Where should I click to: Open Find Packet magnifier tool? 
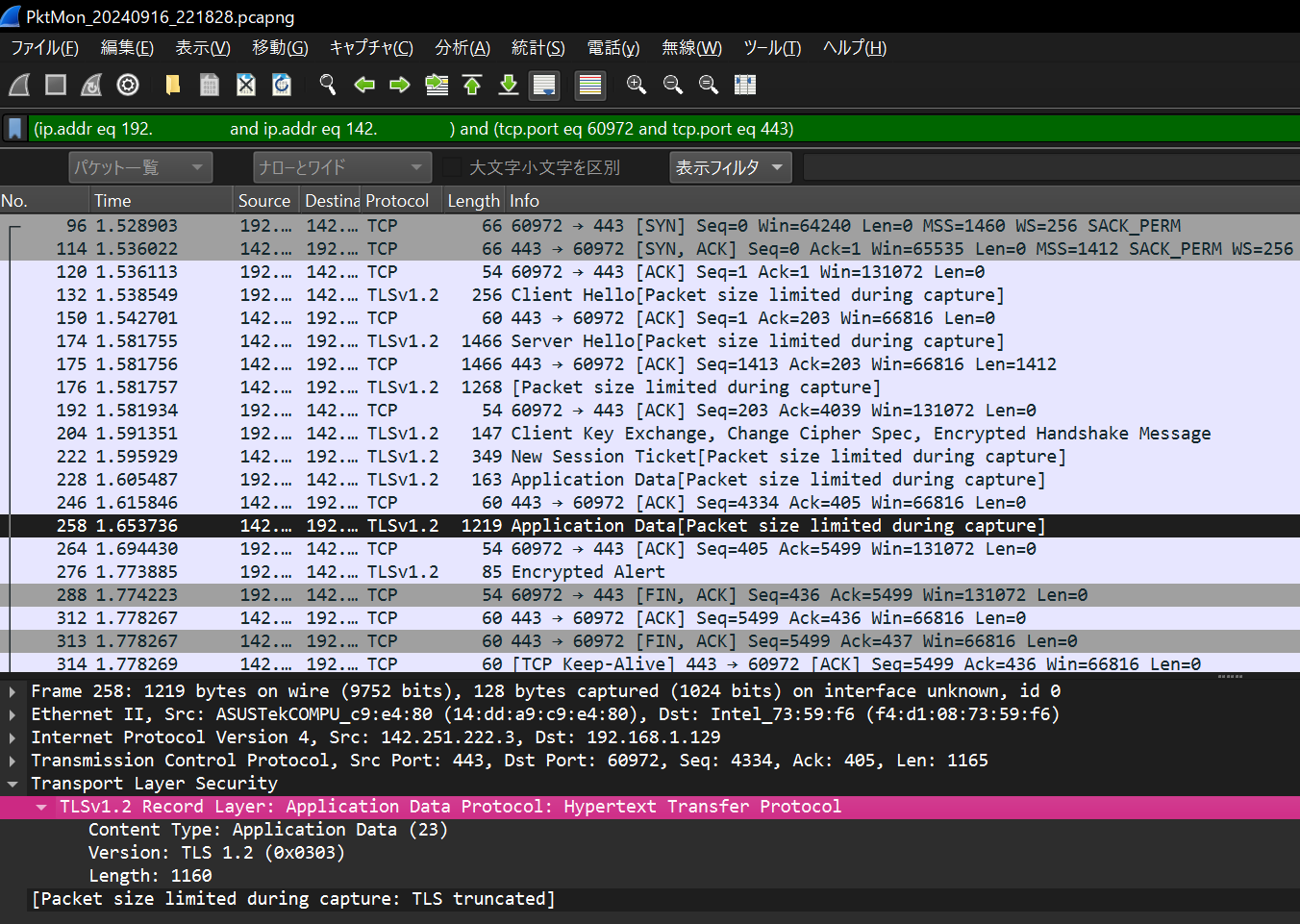(328, 86)
